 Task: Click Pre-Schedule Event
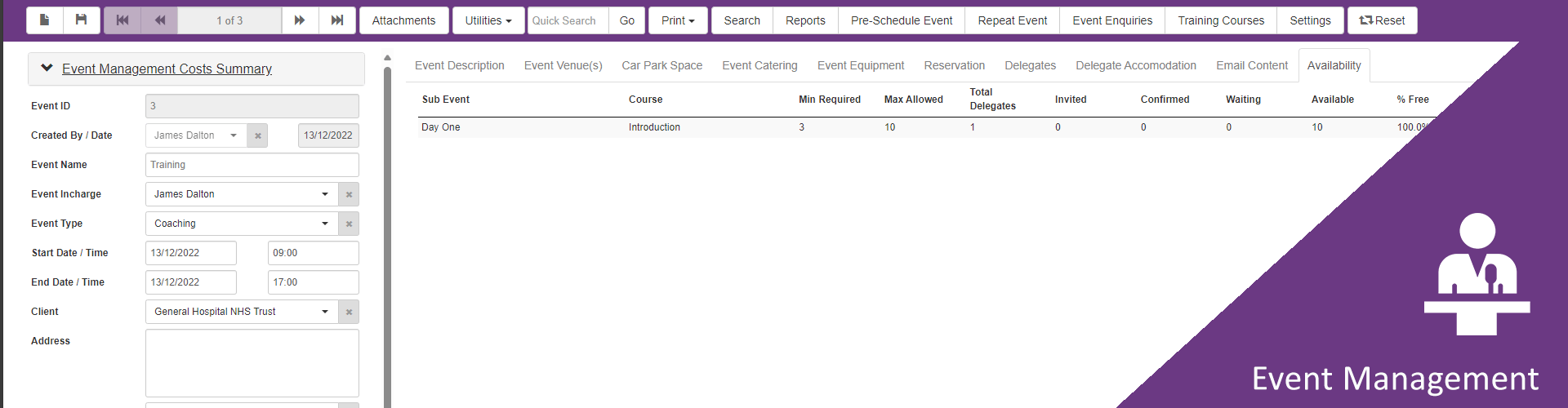click(902, 20)
